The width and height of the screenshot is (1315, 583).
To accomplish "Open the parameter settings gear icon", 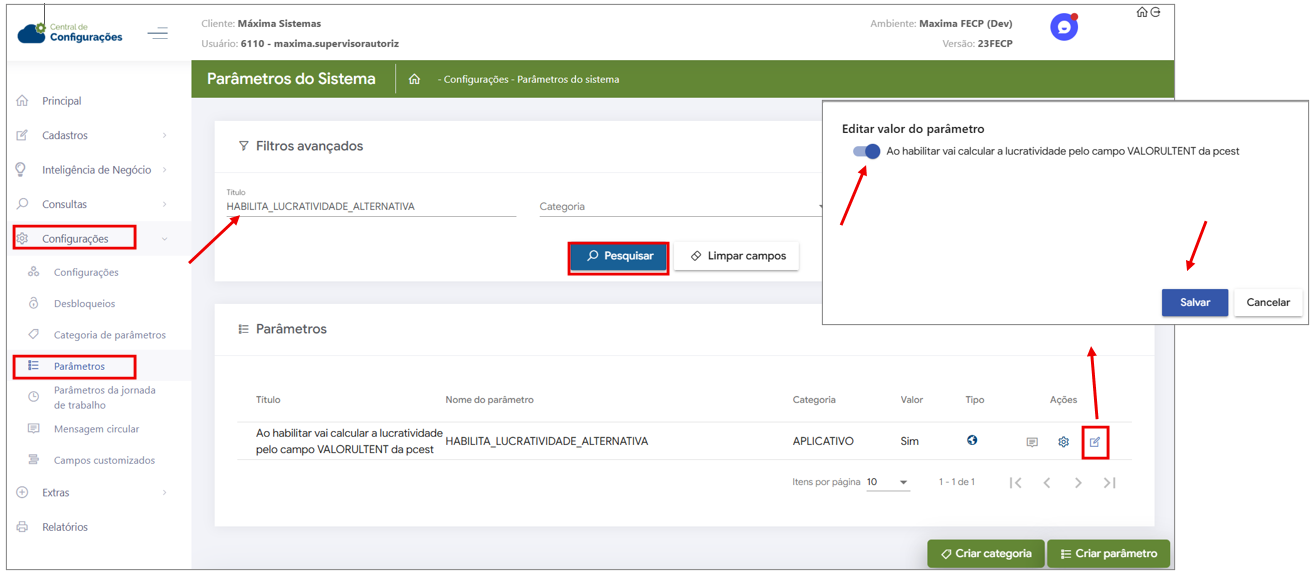I will 1063,442.
